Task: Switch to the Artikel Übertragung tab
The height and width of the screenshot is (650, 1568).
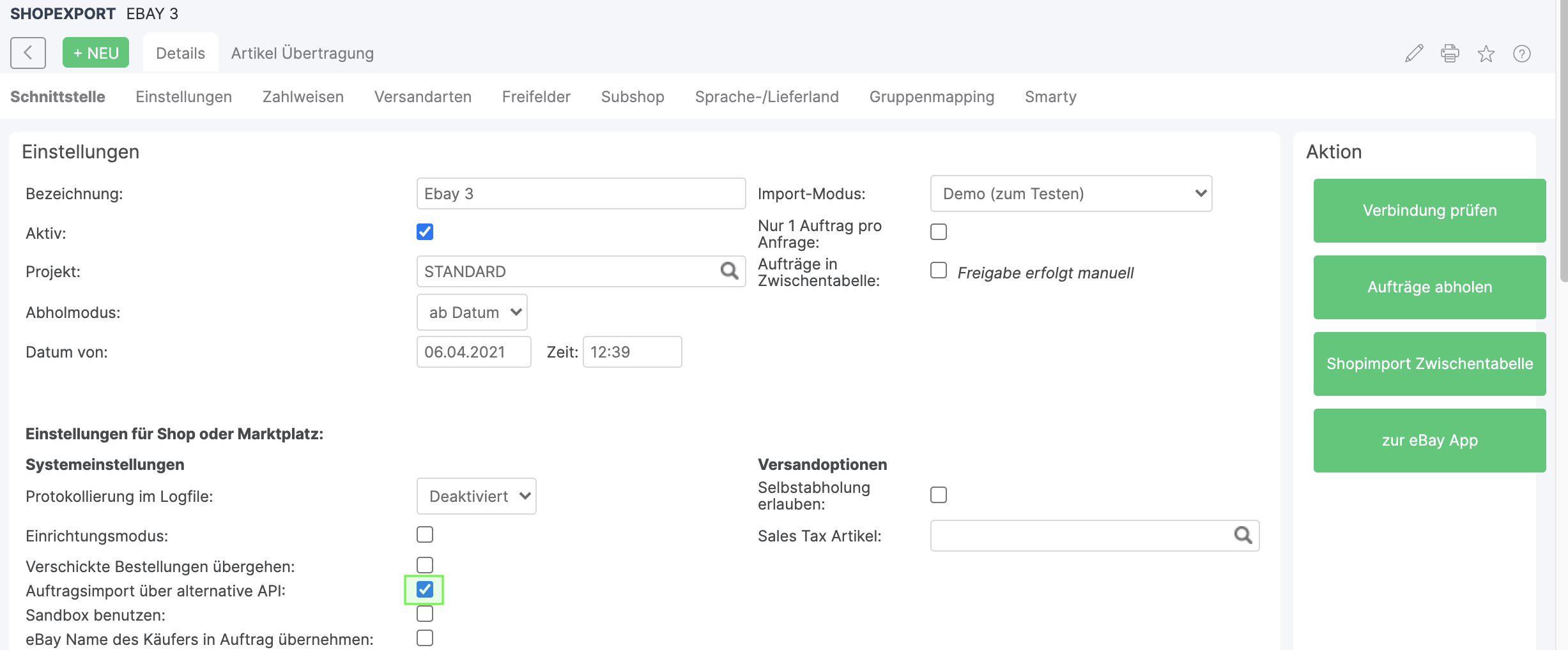Action: (x=302, y=53)
